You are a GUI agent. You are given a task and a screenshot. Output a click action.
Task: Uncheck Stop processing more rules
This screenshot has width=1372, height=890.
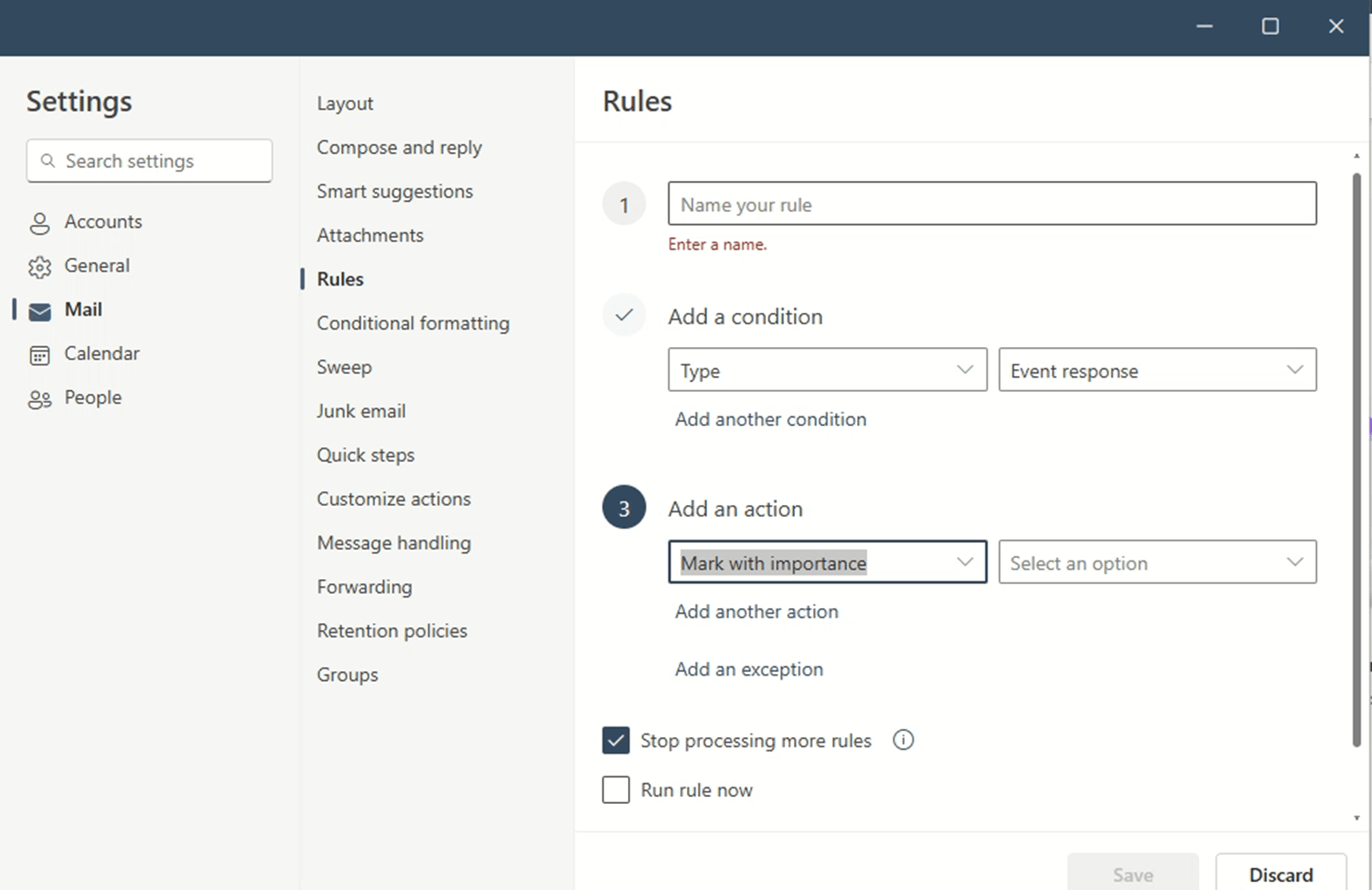616,741
